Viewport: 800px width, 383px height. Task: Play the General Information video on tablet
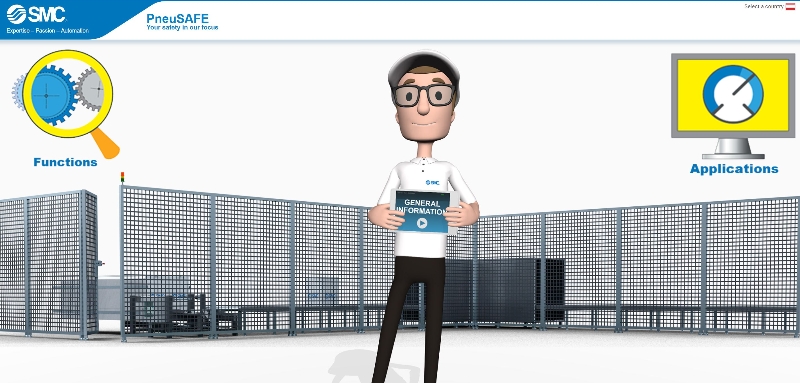point(421,222)
